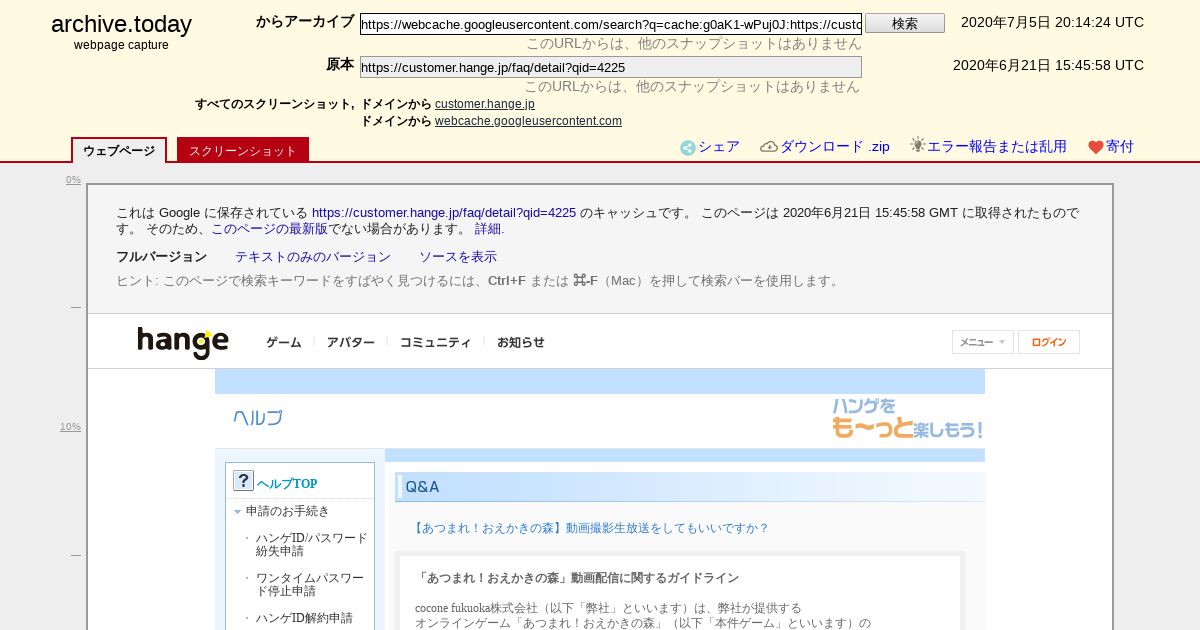Click the ダウンロード .zip link

pos(834,147)
